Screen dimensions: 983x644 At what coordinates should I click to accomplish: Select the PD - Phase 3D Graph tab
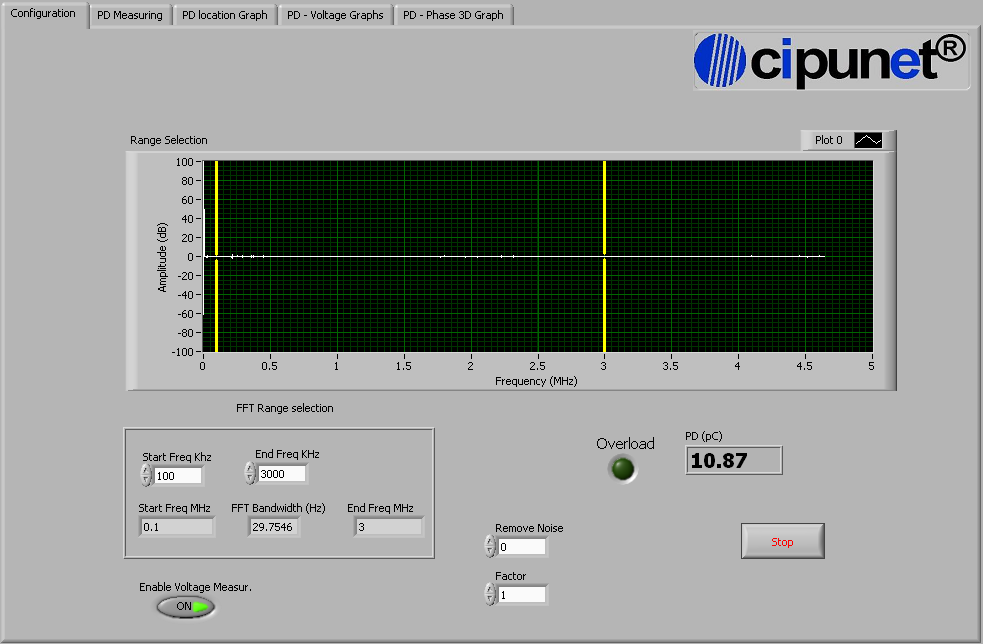tap(453, 15)
